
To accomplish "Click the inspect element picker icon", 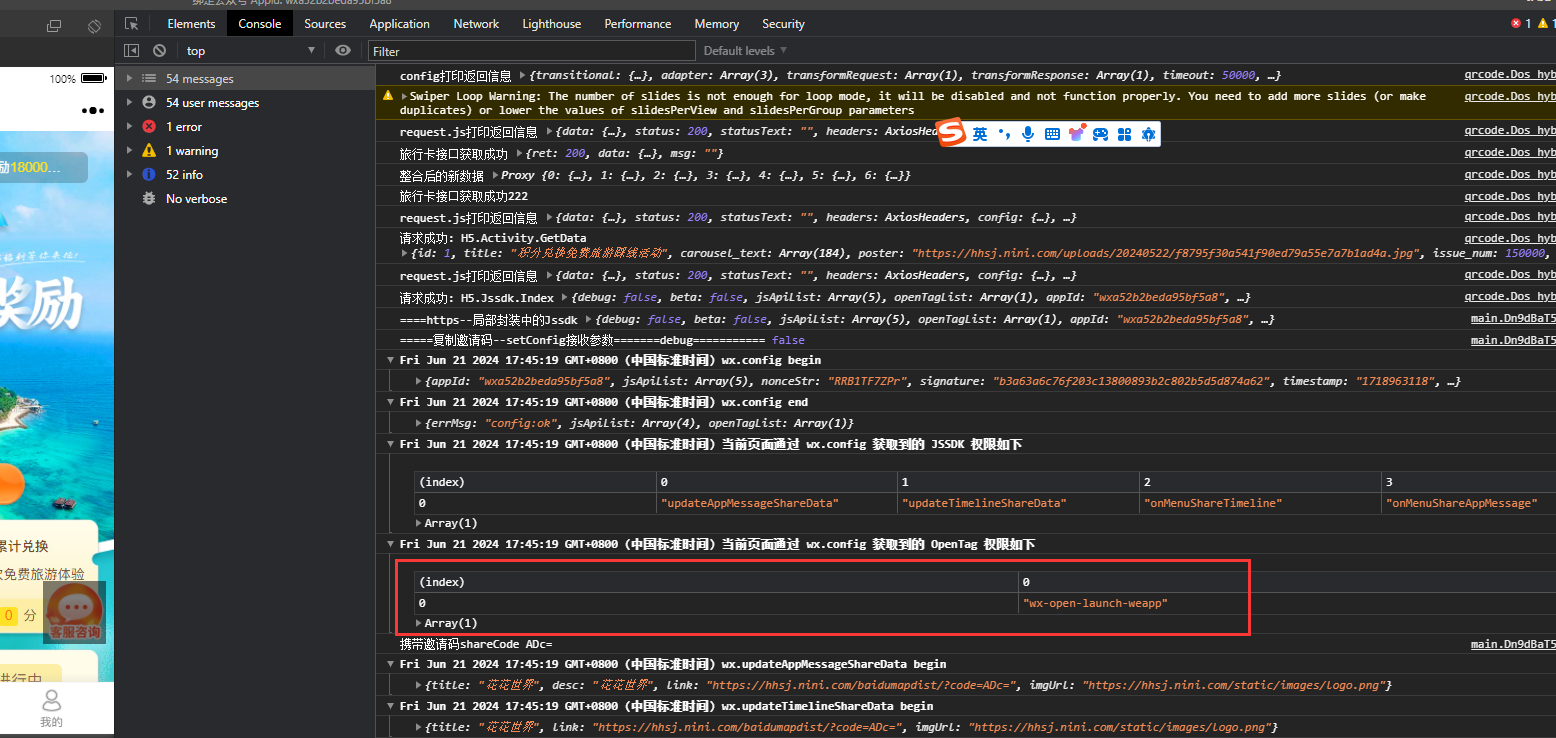I will pos(132,24).
